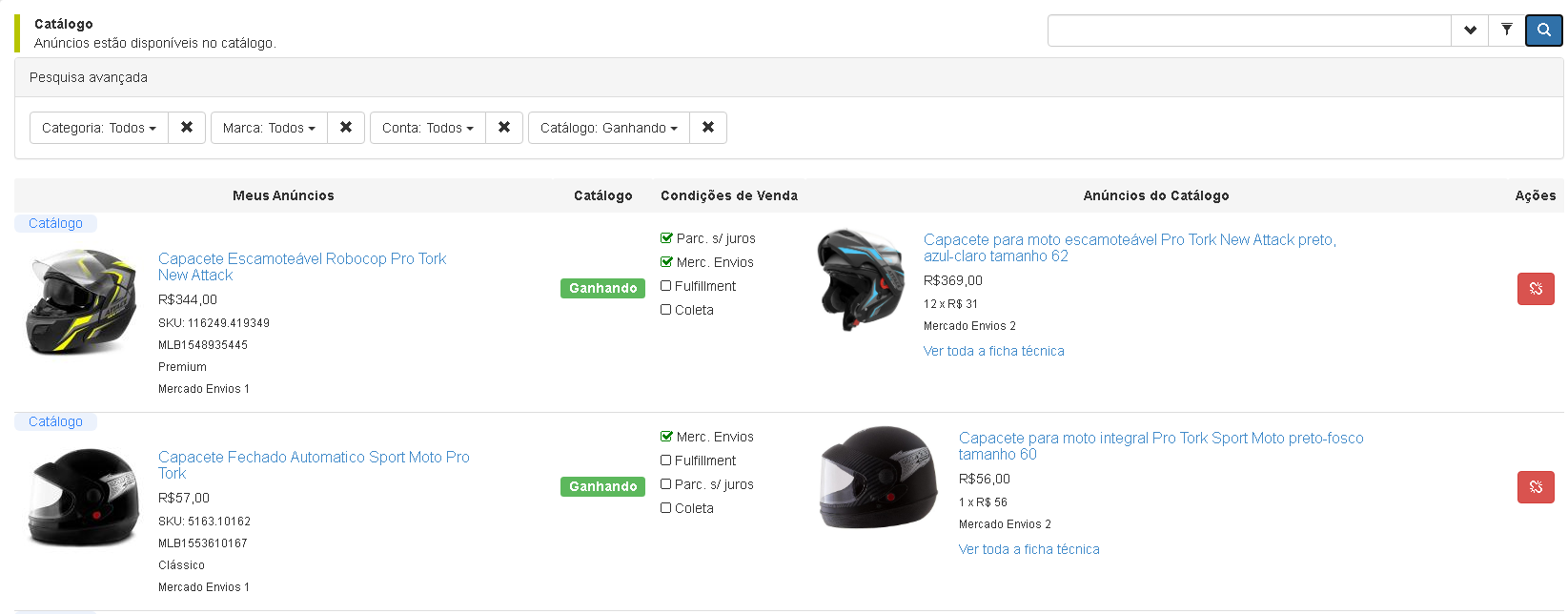The height and width of the screenshot is (614, 1568).
Task: Clear the Marca filter with X
Action: (x=346, y=128)
